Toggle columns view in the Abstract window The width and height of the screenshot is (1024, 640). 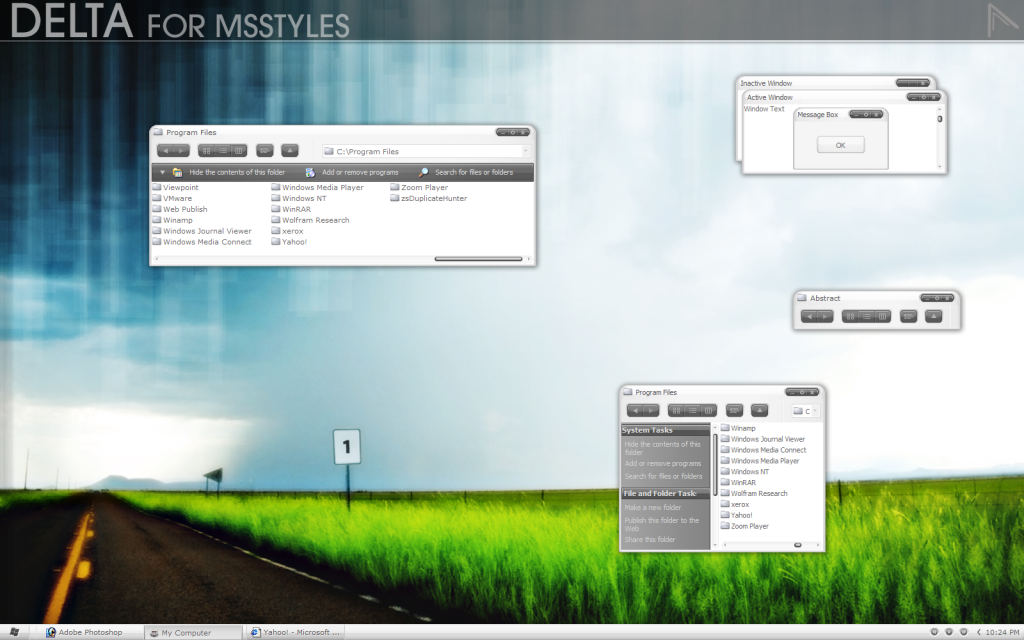click(x=882, y=317)
